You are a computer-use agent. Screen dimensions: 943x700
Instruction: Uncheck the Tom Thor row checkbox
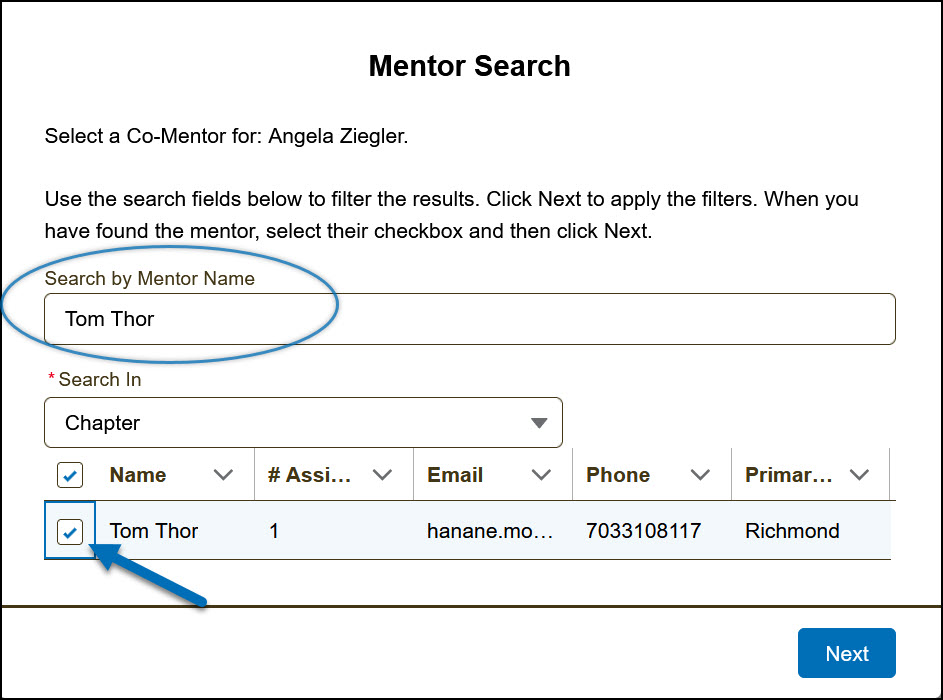[x=70, y=532]
